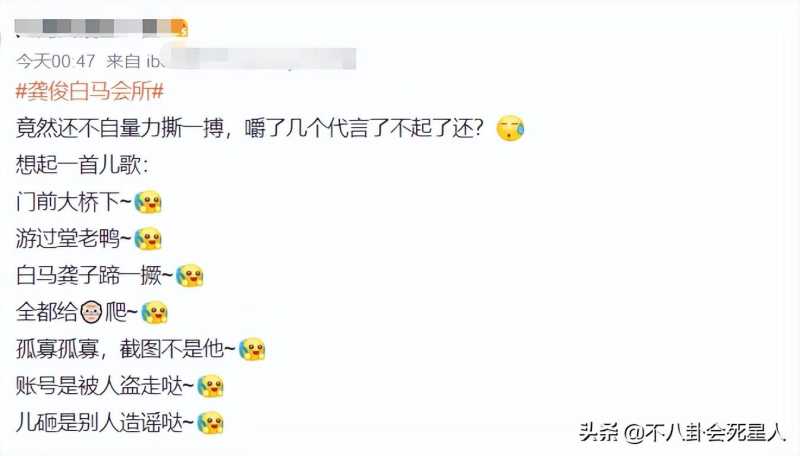800x456 pixels.
Task: Click the text 儿砸是别人造谣哒
Action: click(99, 423)
